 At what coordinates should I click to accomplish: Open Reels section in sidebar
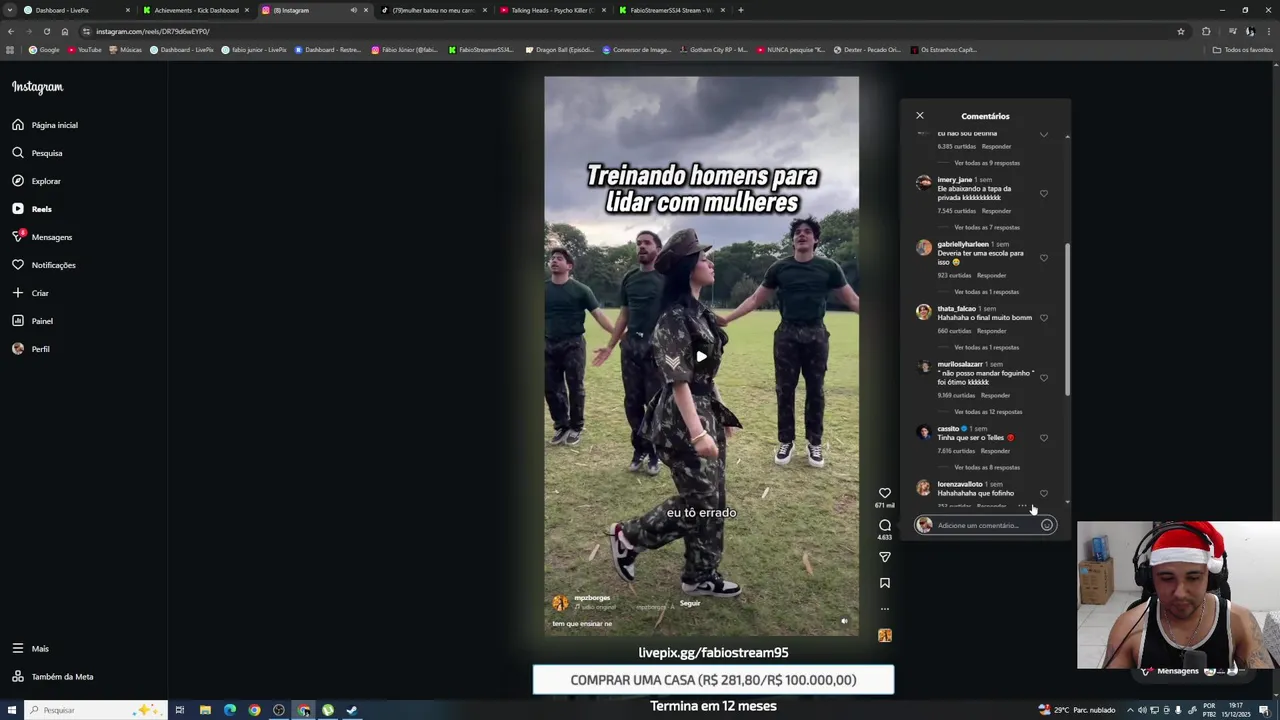(32, 209)
